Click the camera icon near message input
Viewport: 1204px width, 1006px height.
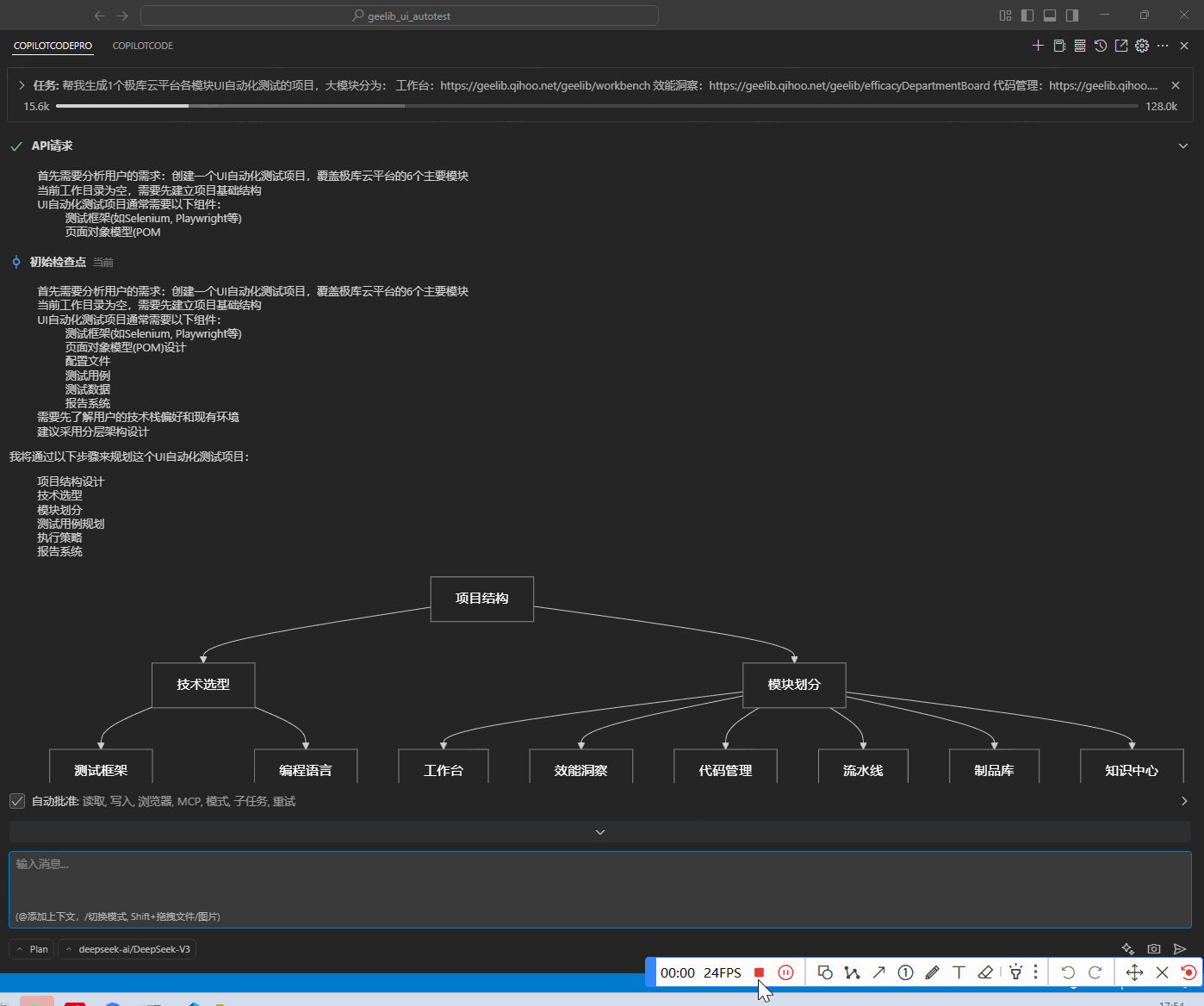click(1154, 949)
